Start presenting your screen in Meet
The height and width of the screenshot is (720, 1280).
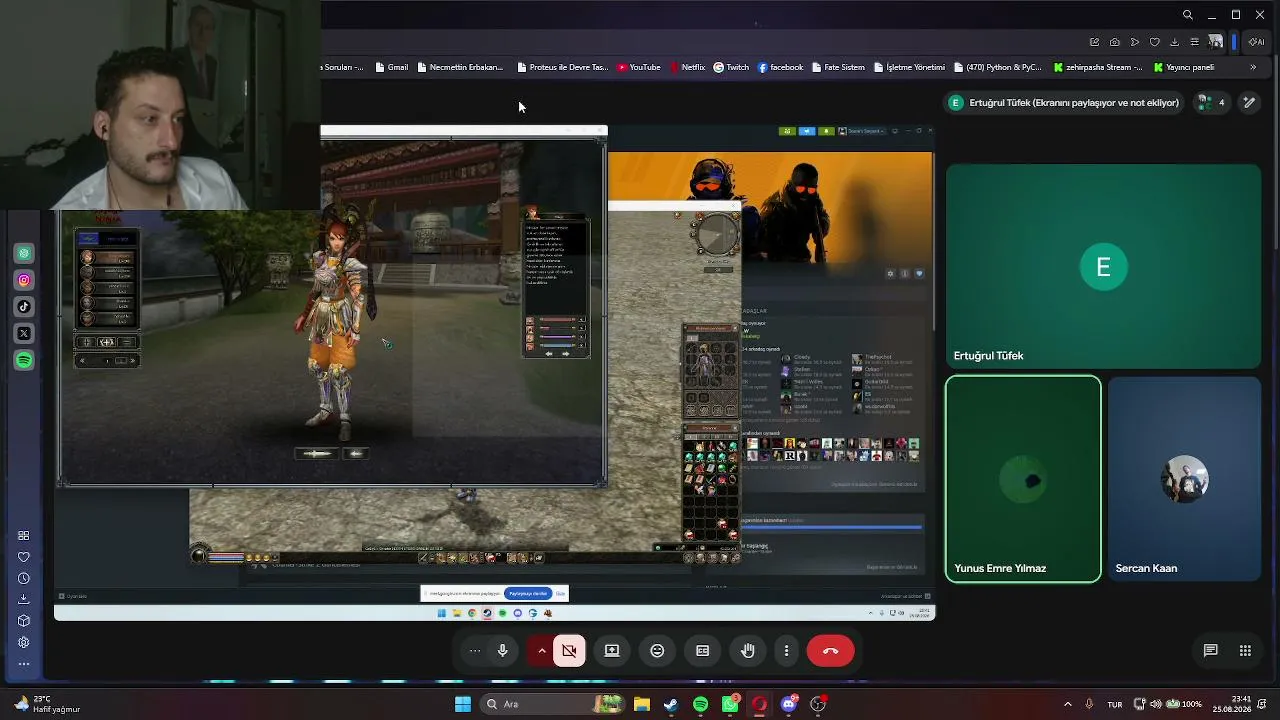(x=612, y=651)
